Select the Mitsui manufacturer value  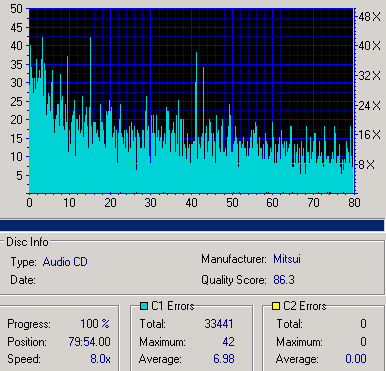pos(287,259)
